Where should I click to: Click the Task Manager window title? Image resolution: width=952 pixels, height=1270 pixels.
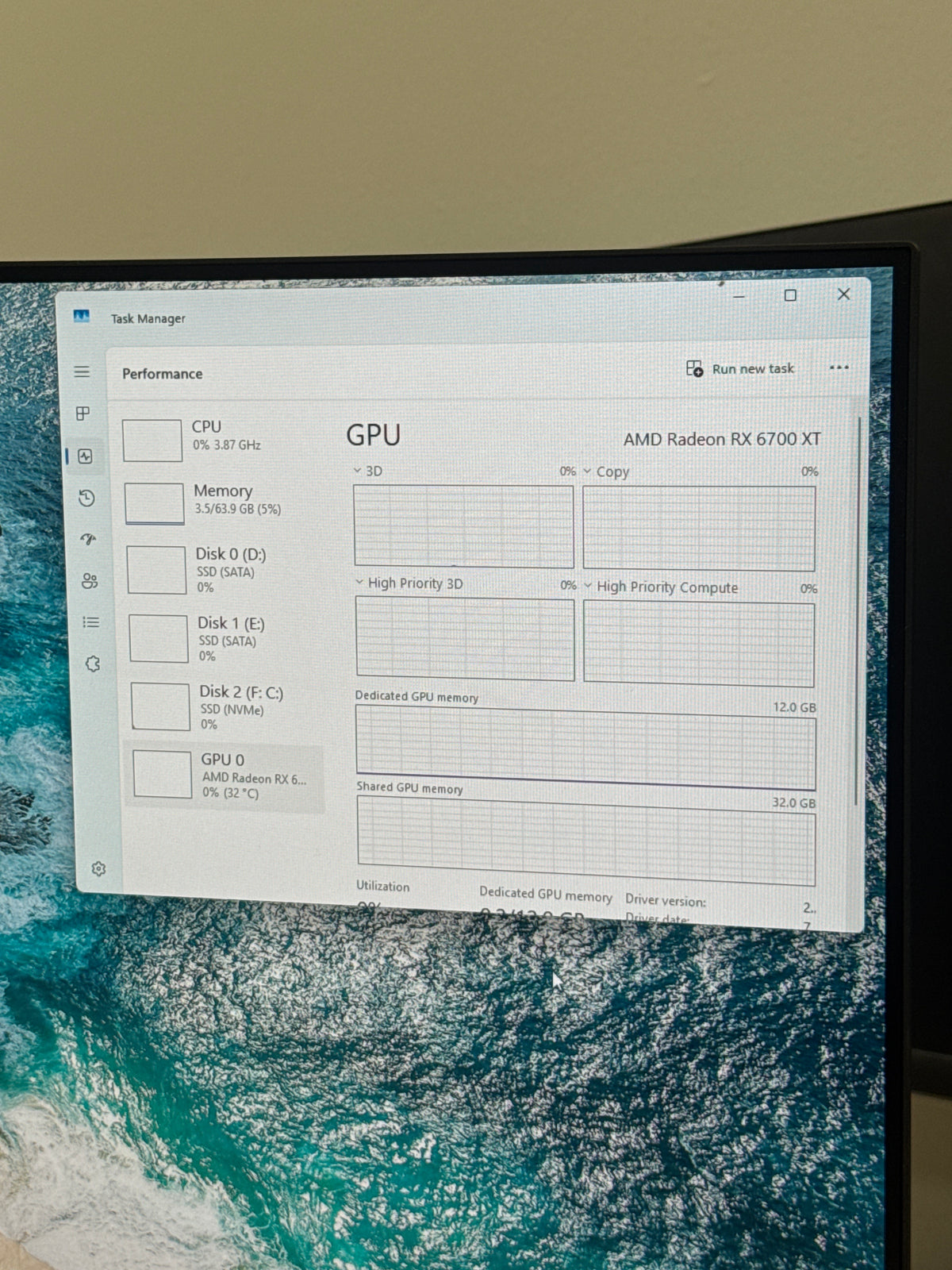pos(148,318)
